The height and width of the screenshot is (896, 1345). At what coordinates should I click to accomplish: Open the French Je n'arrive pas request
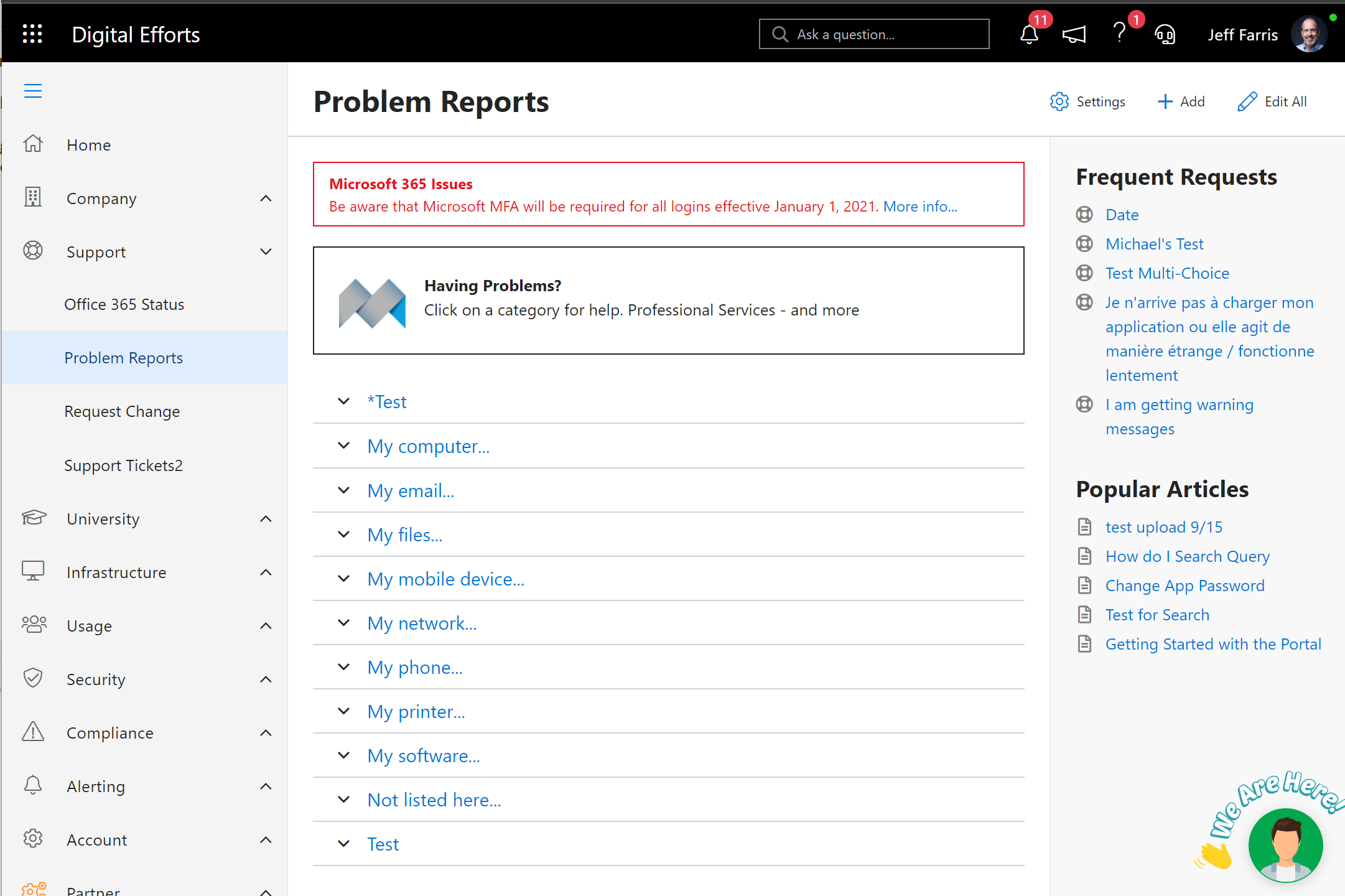pyautogui.click(x=1209, y=338)
